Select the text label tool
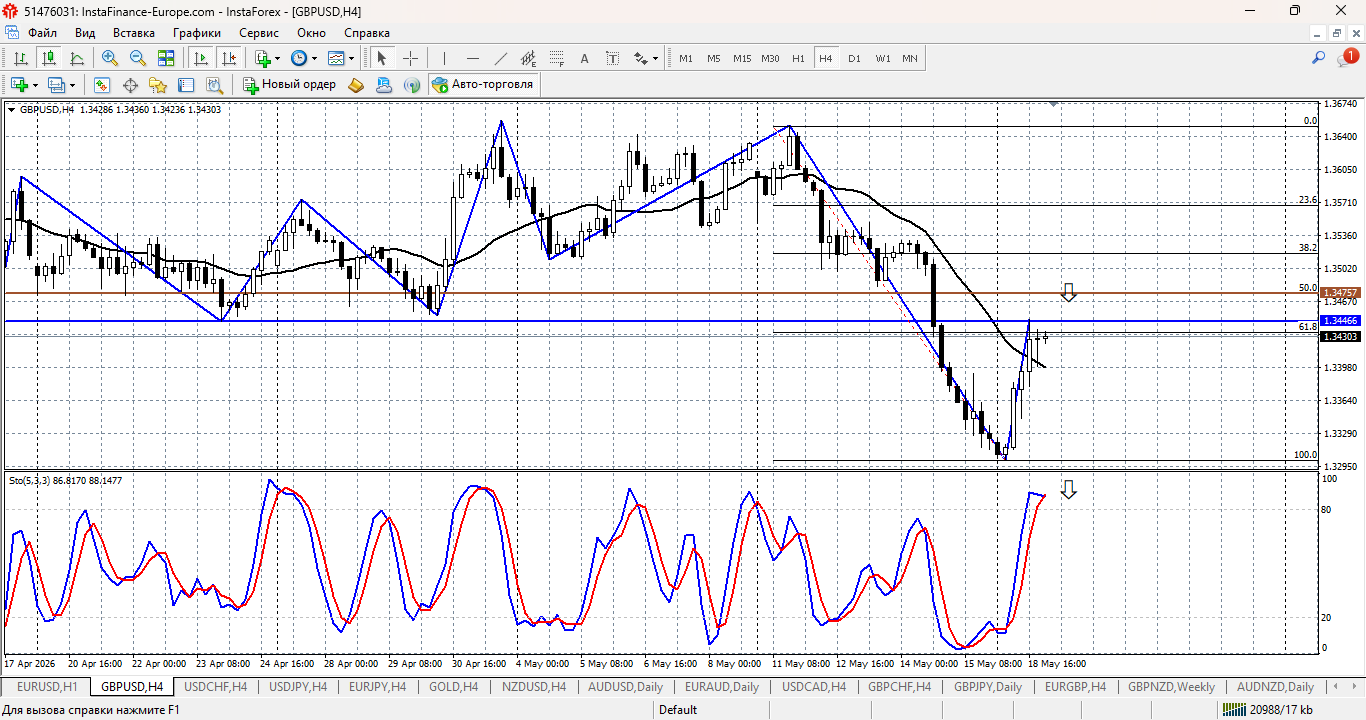This screenshot has width=1366, height=720. point(613,58)
